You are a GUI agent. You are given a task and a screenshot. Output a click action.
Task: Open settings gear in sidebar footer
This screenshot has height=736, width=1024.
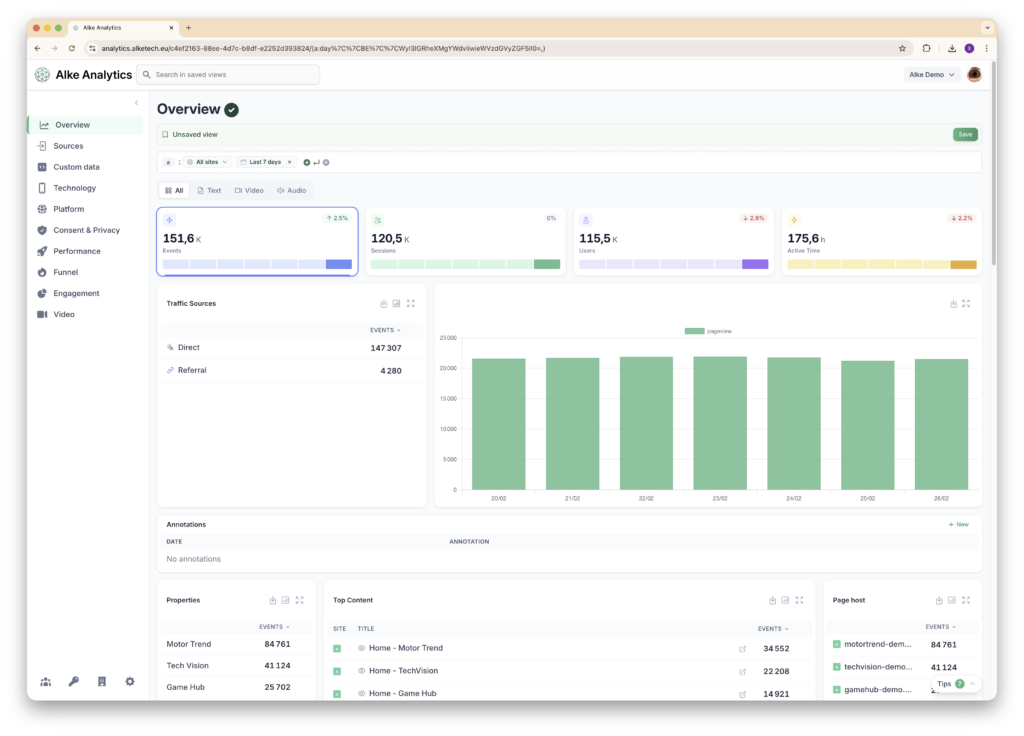(x=130, y=681)
